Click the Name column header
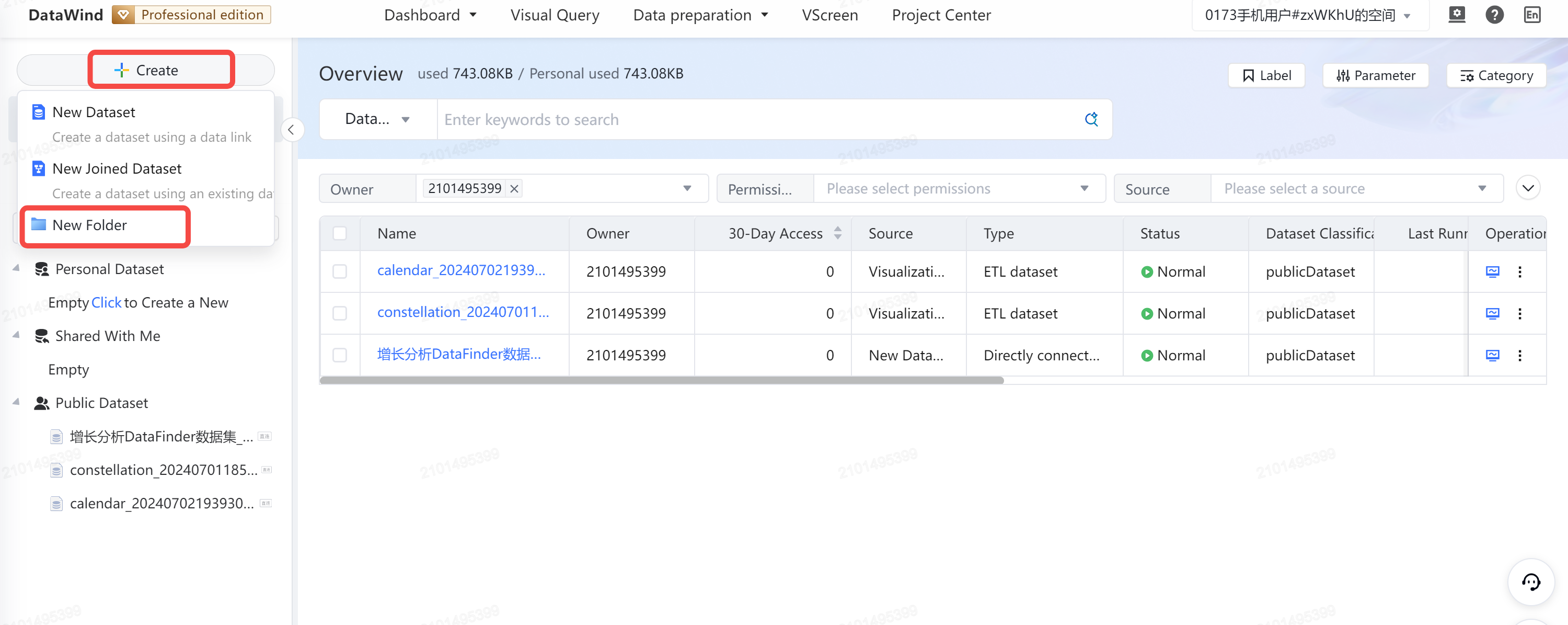This screenshot has height=625, width=1568. coord(396,233)
